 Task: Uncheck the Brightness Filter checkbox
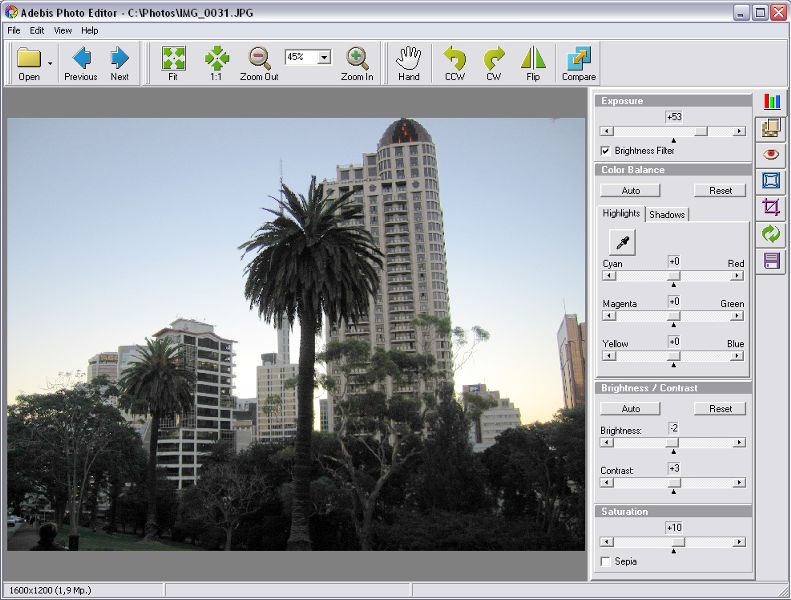(x=605, y=151)
